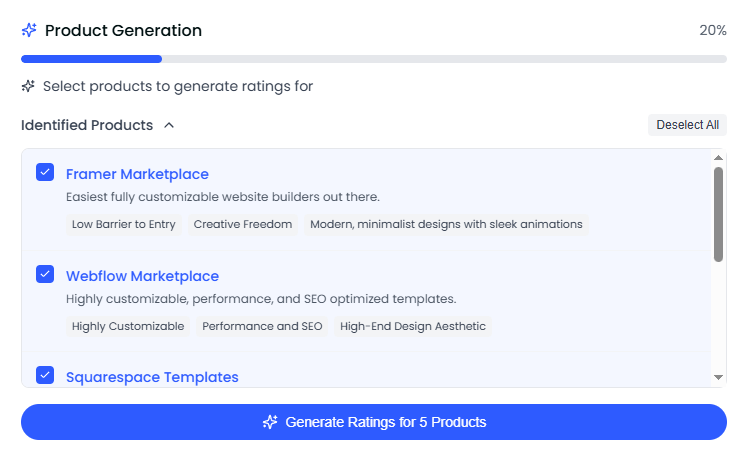
Task: Open the Squarespace Templates link
Action: (x=152, y=377)
